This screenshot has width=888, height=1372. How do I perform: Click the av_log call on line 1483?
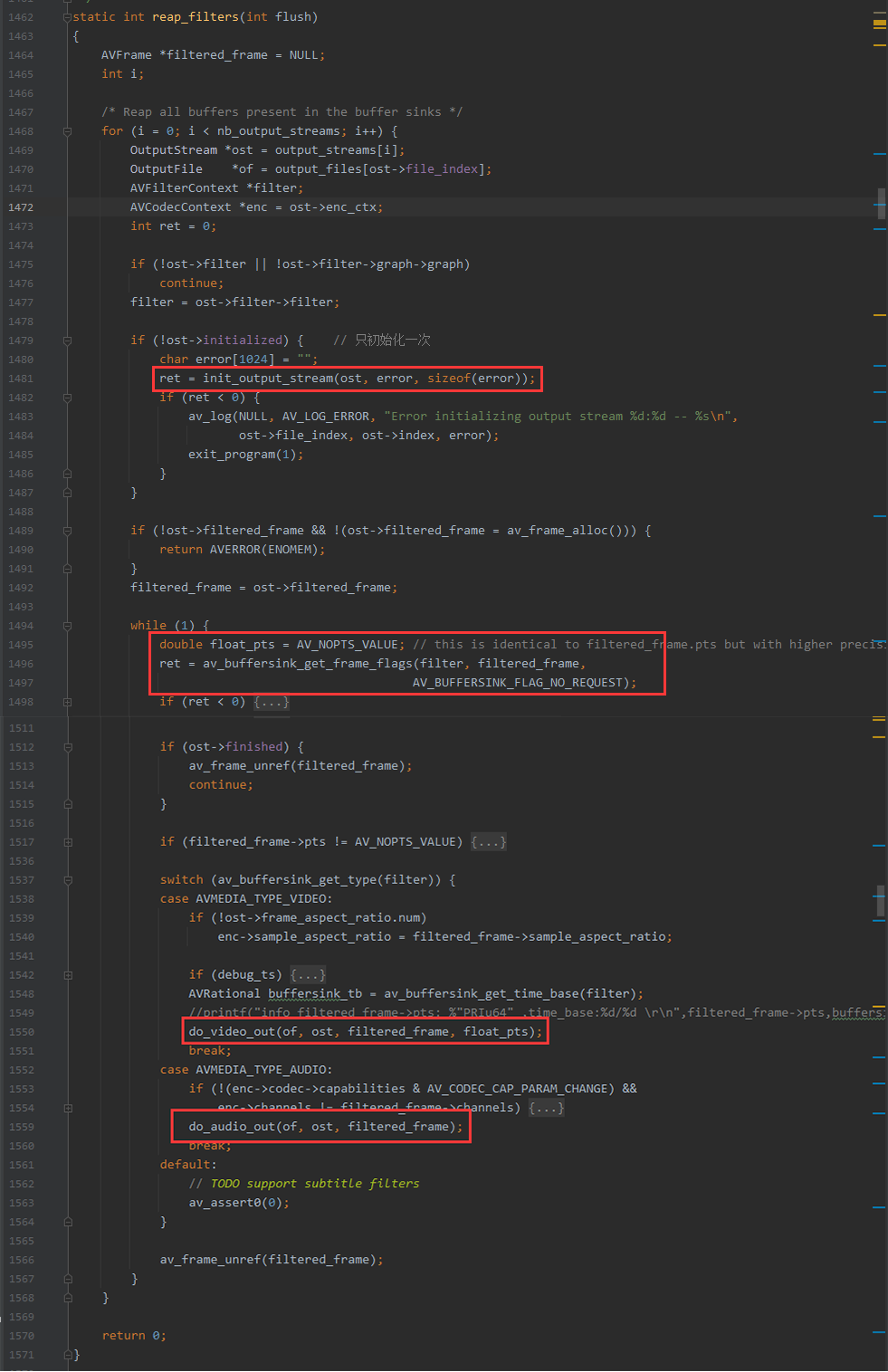point(210,417)
